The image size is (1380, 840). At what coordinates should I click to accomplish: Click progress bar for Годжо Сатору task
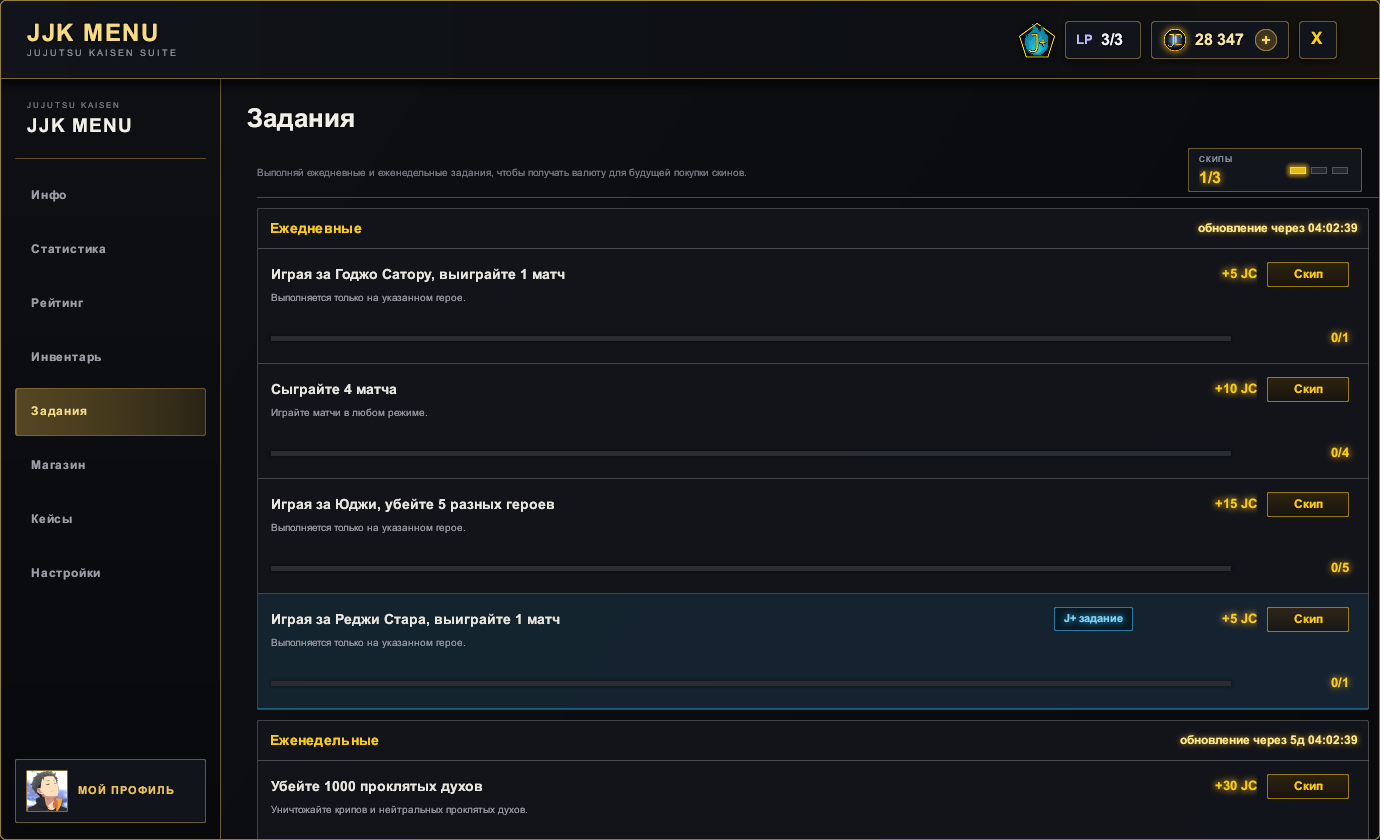pos(751,338)
